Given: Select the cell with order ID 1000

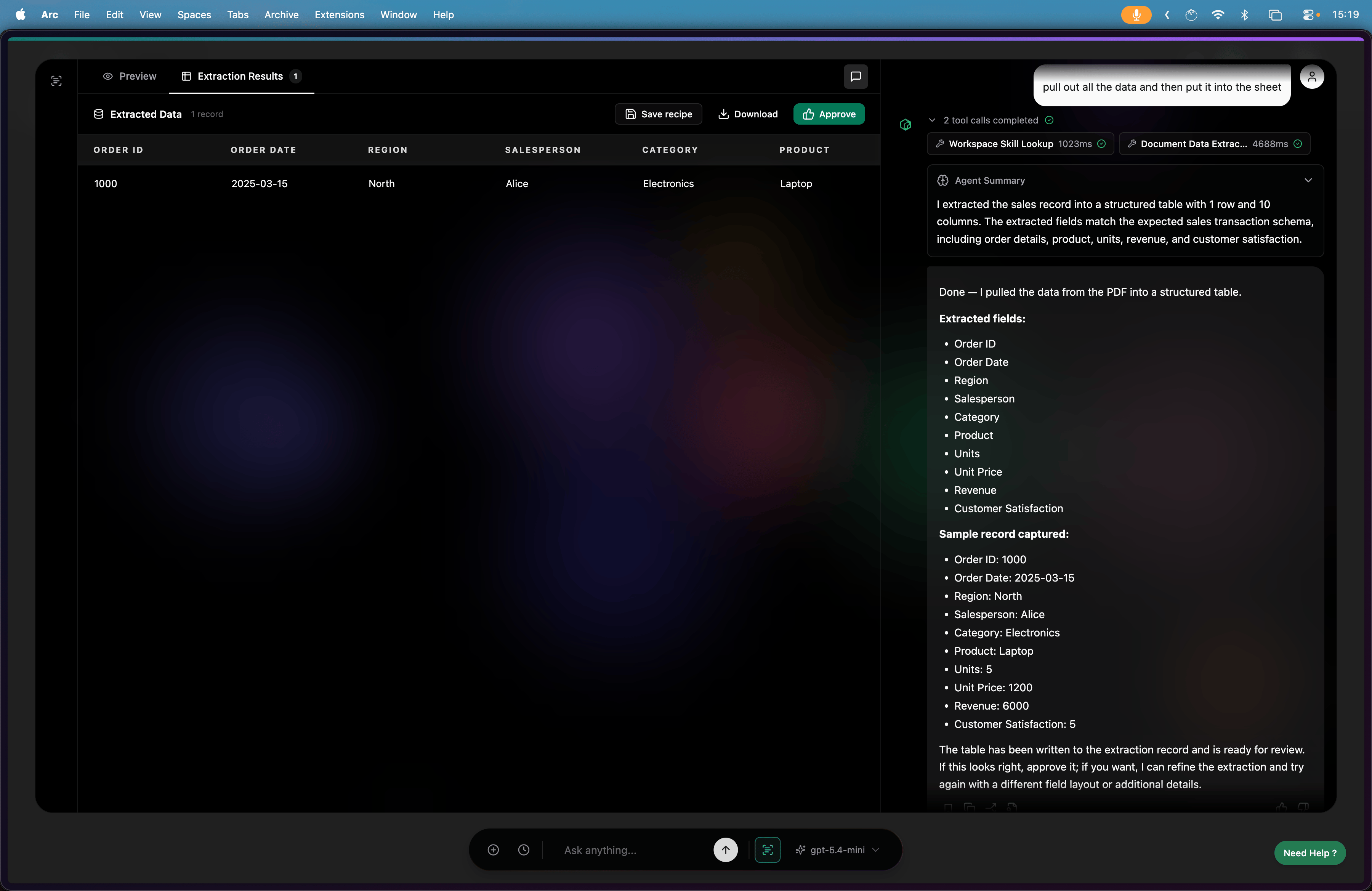Looking at the screenshot, I should click(106, 183).
